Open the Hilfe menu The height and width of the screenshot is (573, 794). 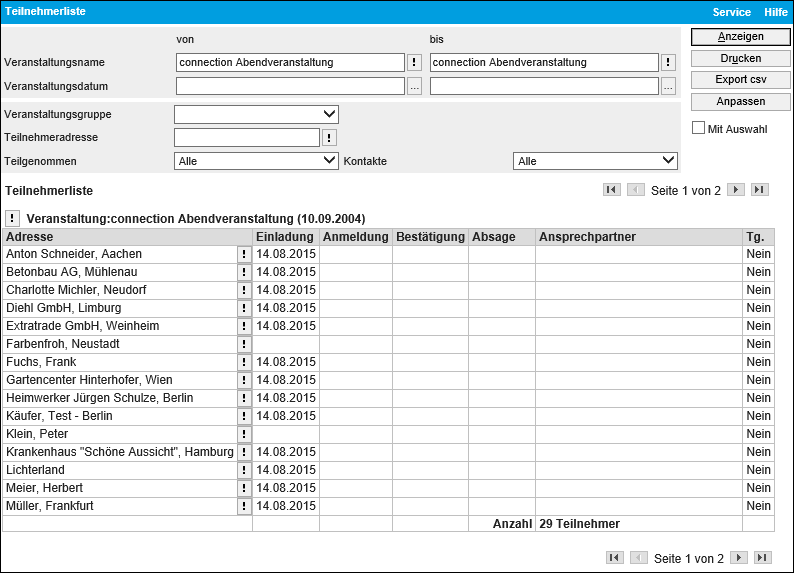click(x=776, y=12)
